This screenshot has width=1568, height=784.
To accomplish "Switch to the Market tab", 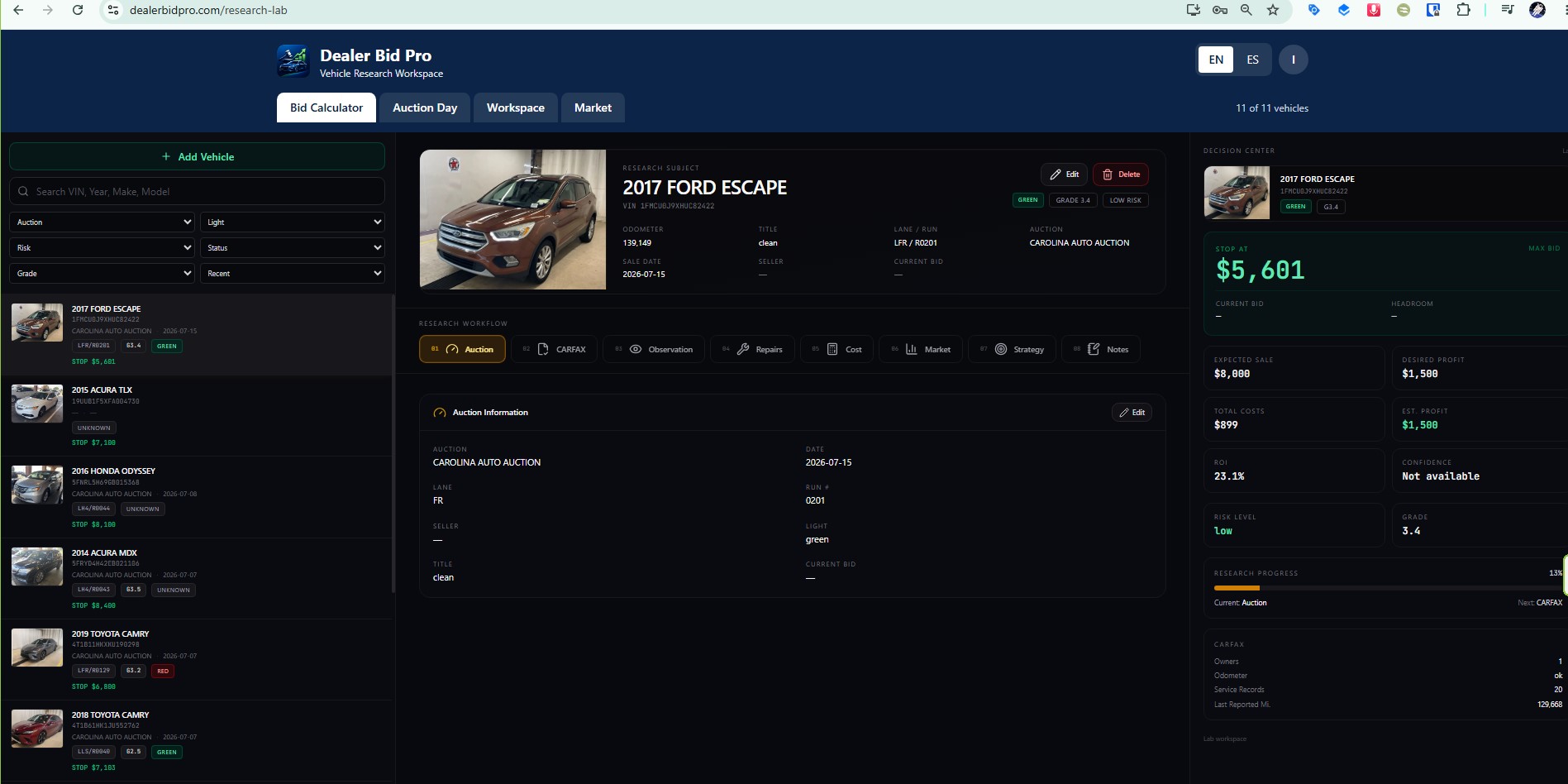I will (593, 108).
